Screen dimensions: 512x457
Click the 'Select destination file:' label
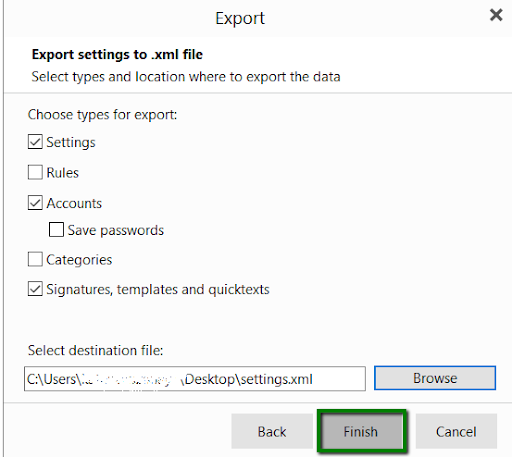click(x=96, y=350)
